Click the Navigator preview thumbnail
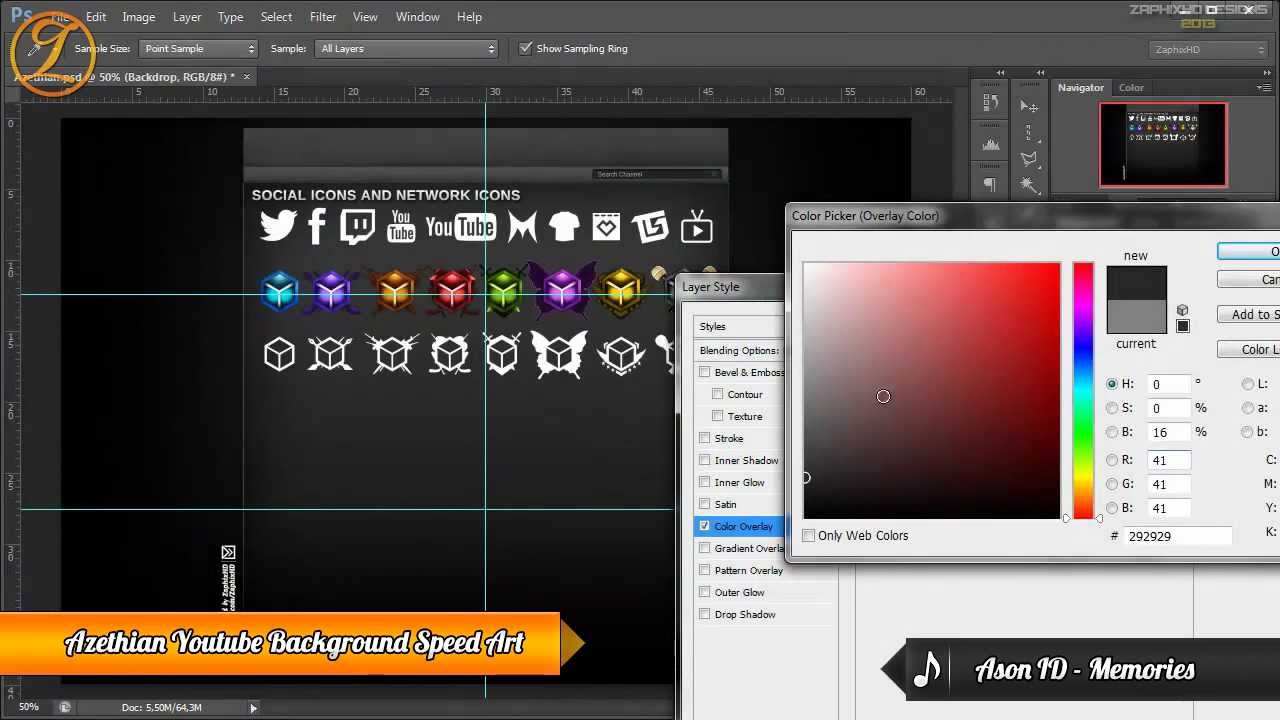The width and height of the screenshot is (1280, 720). coord(1163,145)
